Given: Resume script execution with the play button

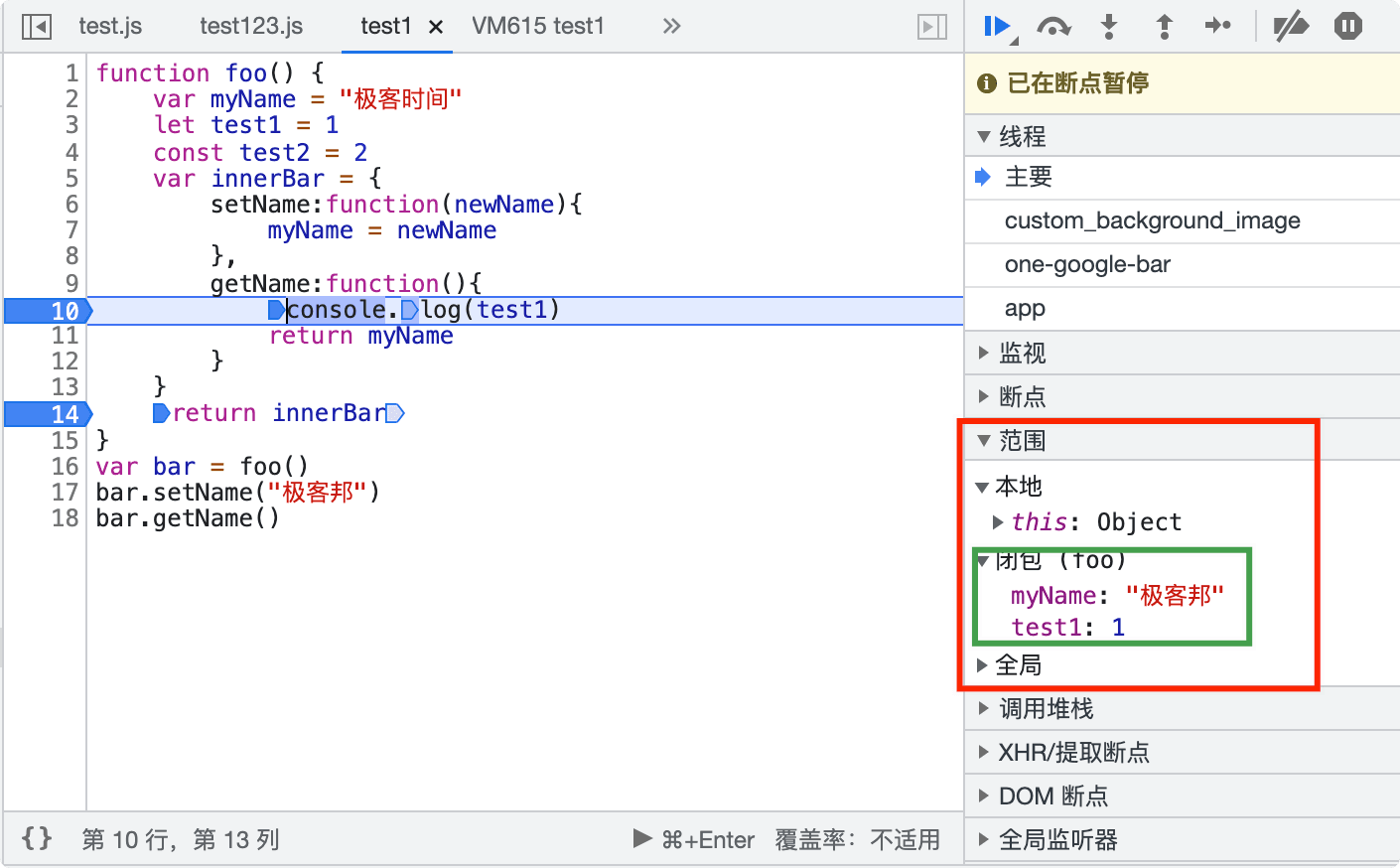Looking at the screenshot, I should (997, 27).
